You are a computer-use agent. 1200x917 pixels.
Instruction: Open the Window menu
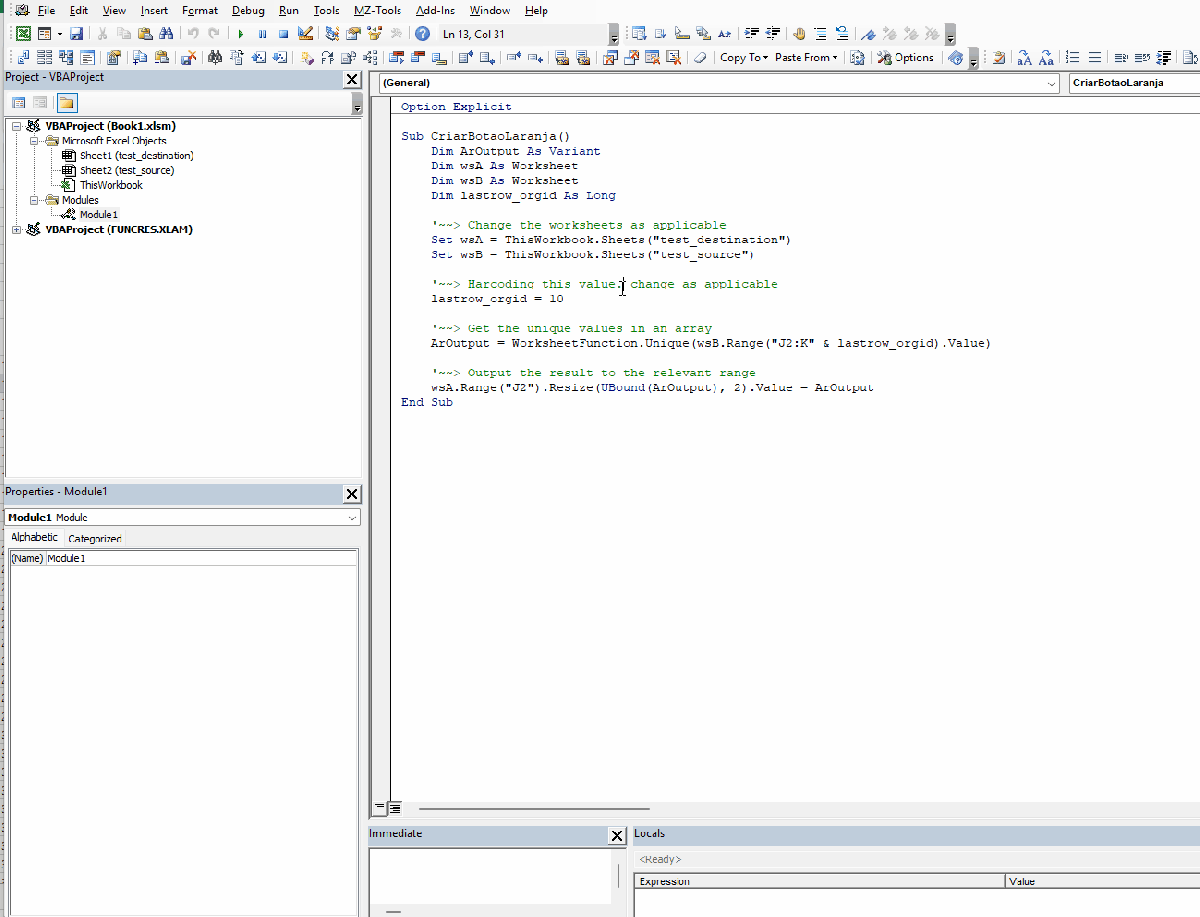tap(489, 10)
